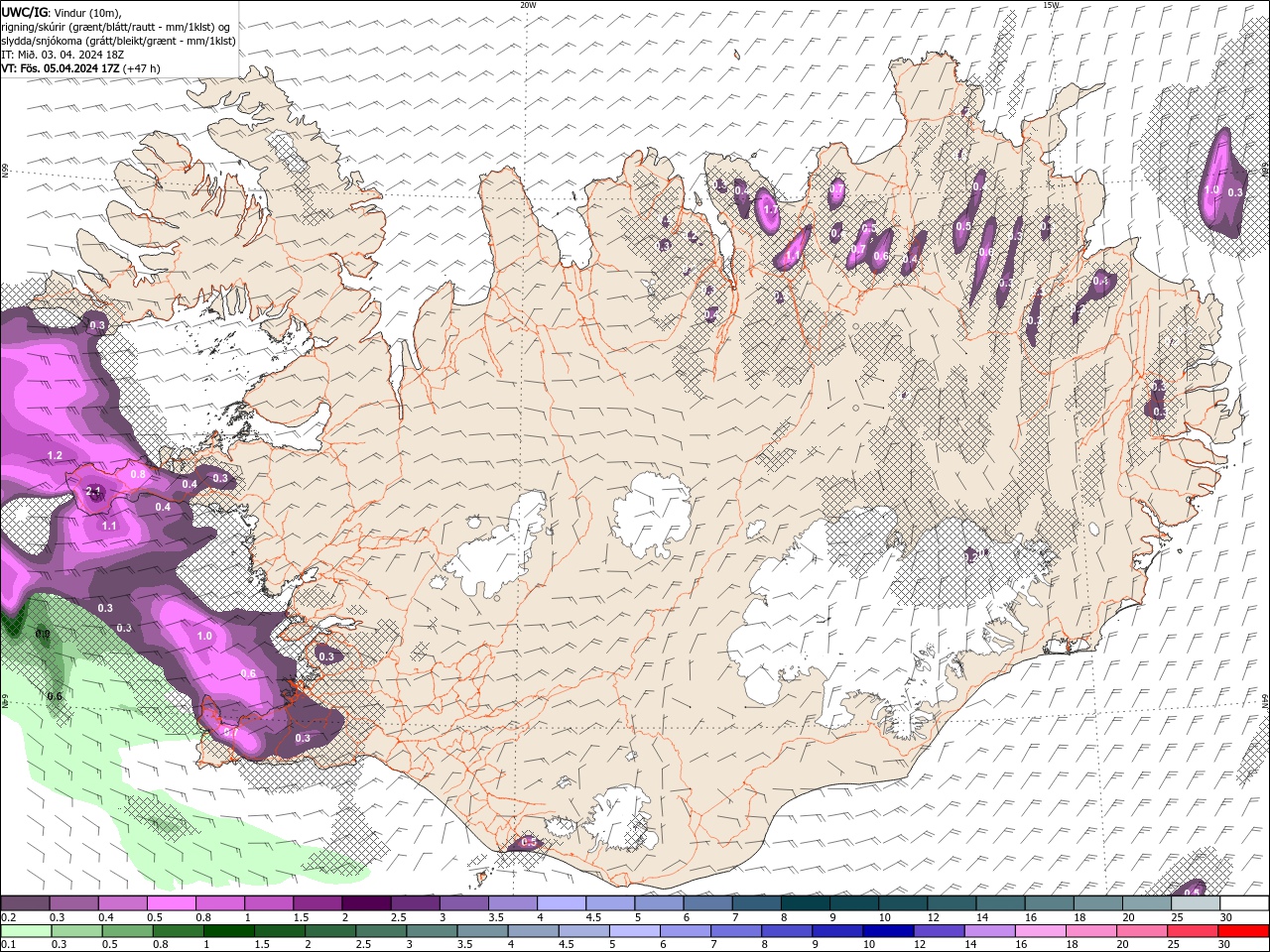Select the bright red lower legend swatch at 30
This screenshot has height=952, width=1270.
point(1243,931)
